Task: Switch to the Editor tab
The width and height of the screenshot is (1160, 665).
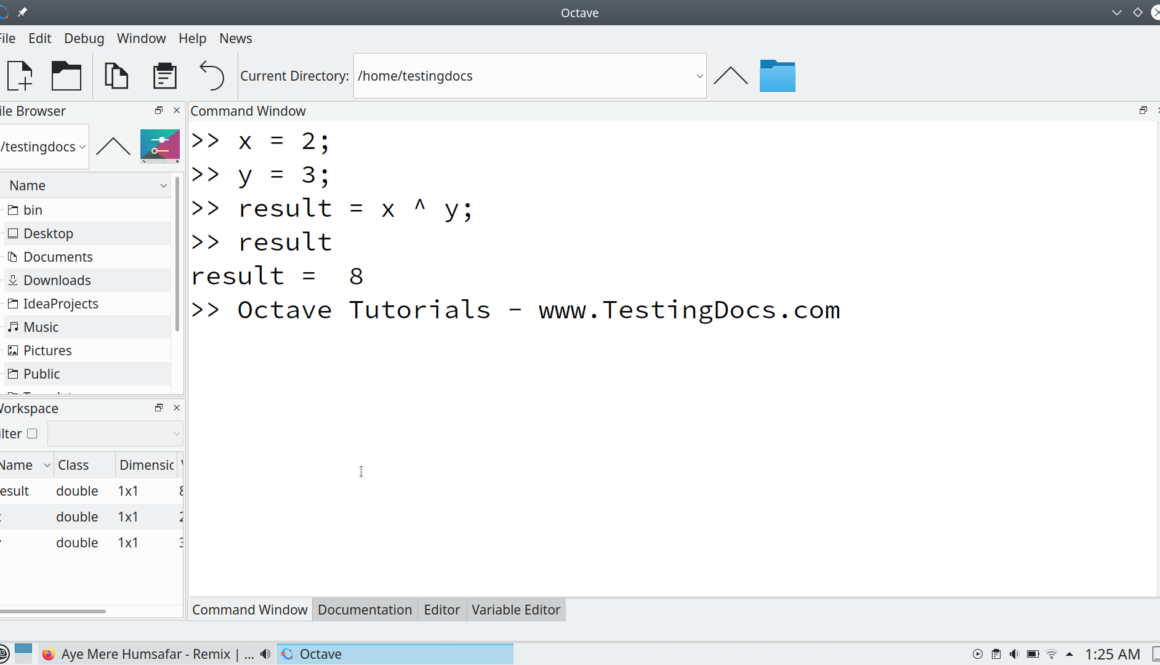Action: [x=442, y=610]
